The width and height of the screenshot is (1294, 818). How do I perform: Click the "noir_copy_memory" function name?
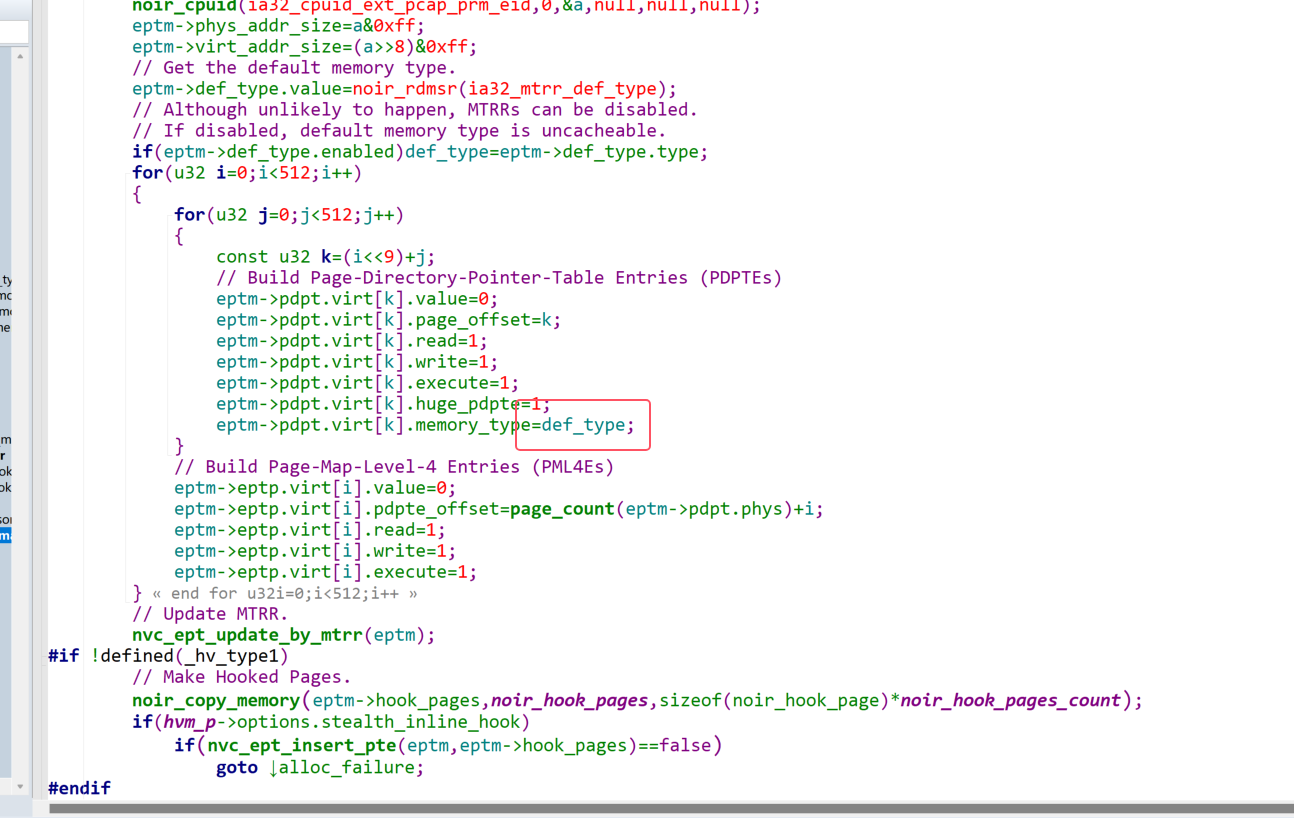pos(216,700)
